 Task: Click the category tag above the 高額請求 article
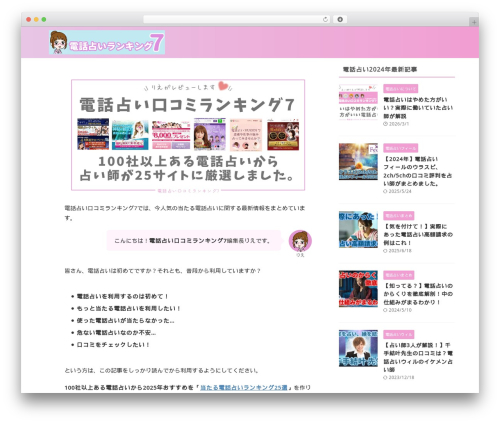pyautogui.click(x=398, y=216)
